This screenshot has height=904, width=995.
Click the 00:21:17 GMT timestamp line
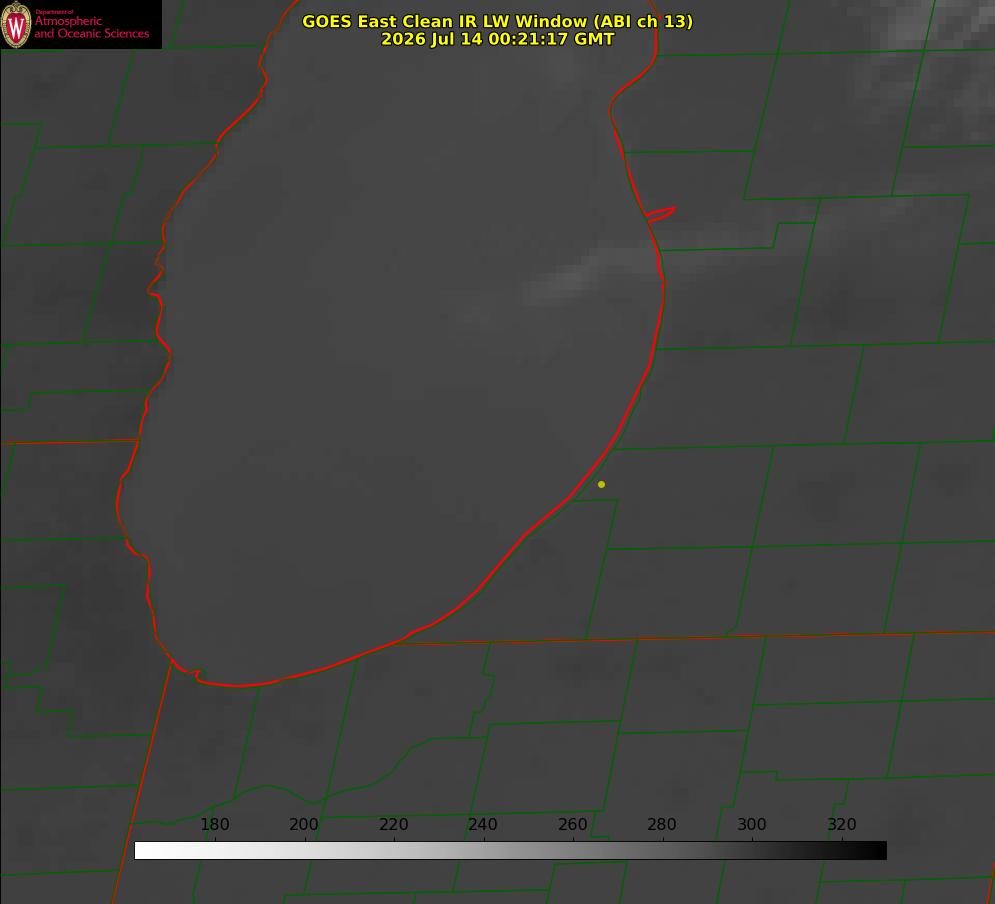click(x=498, y=39)
